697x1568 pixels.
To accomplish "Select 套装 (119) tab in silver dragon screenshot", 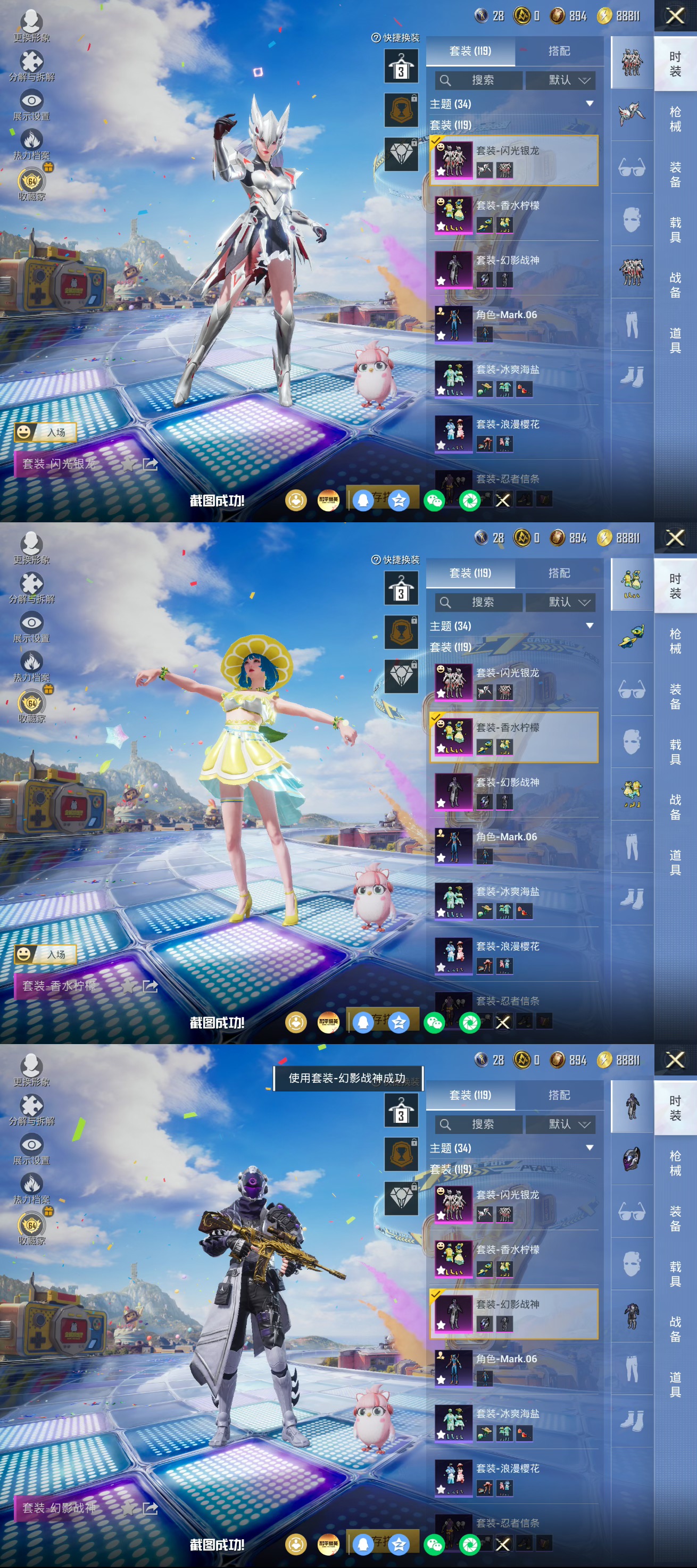I will point(470,51).
